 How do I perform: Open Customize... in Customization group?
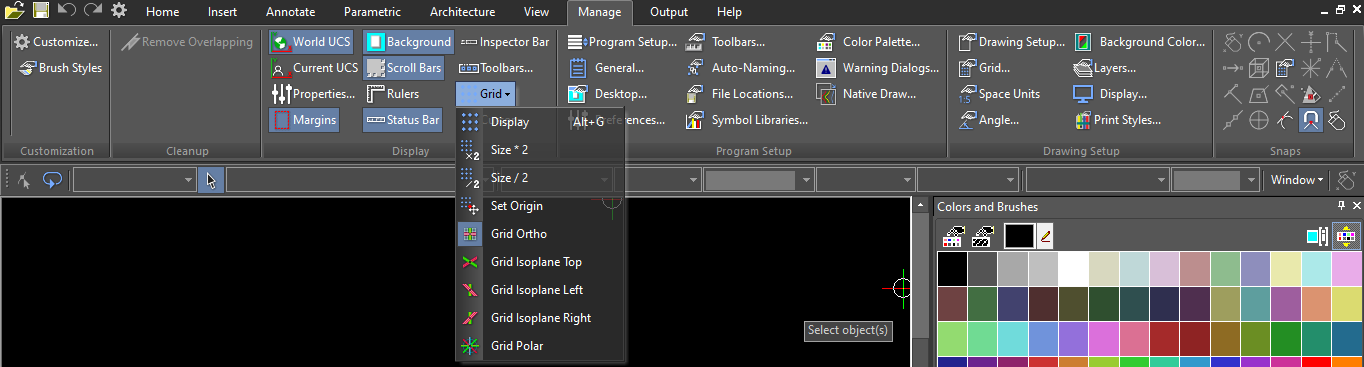coord(57,42)
